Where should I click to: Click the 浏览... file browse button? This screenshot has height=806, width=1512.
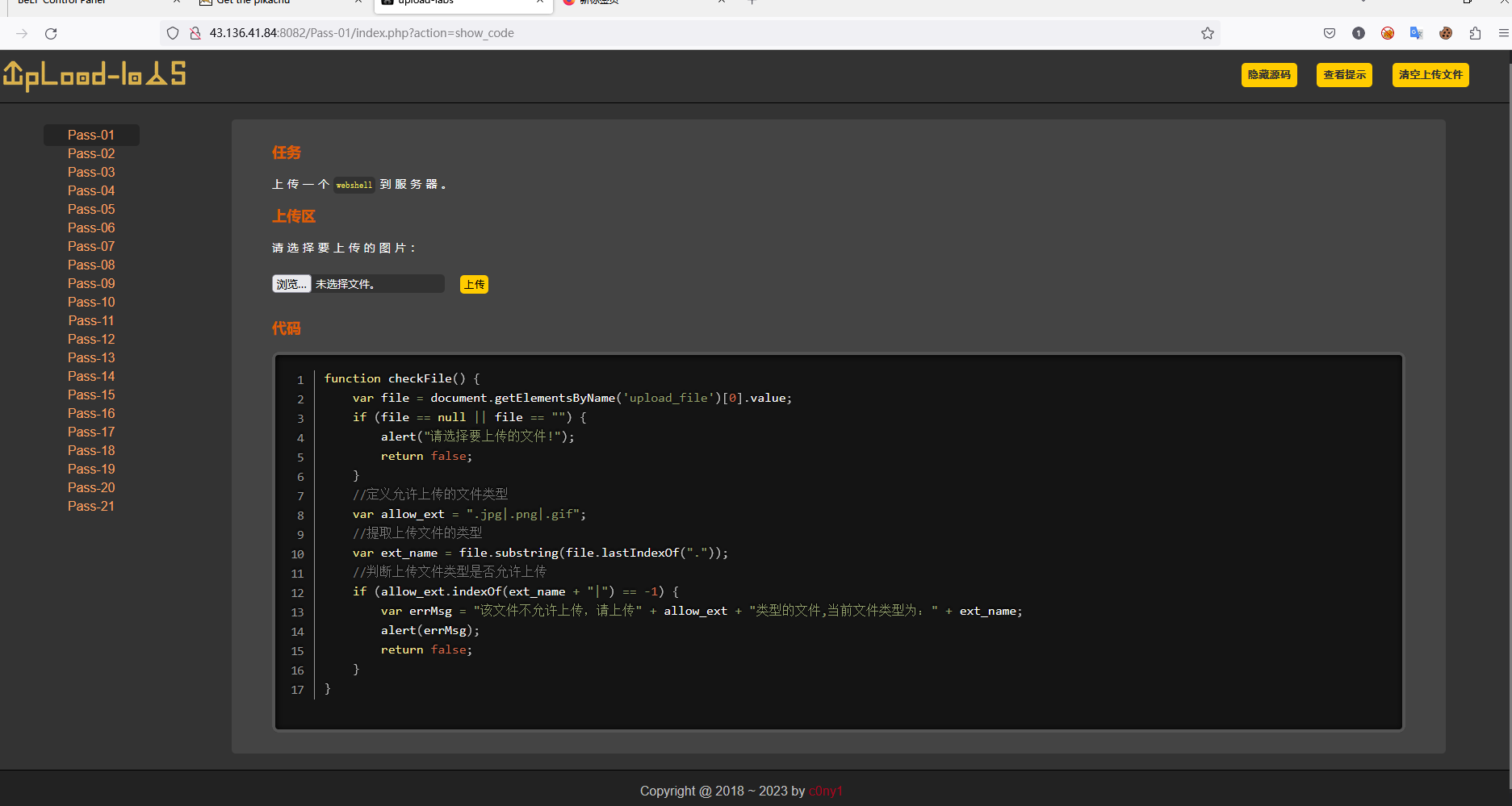tap(291, 284)
